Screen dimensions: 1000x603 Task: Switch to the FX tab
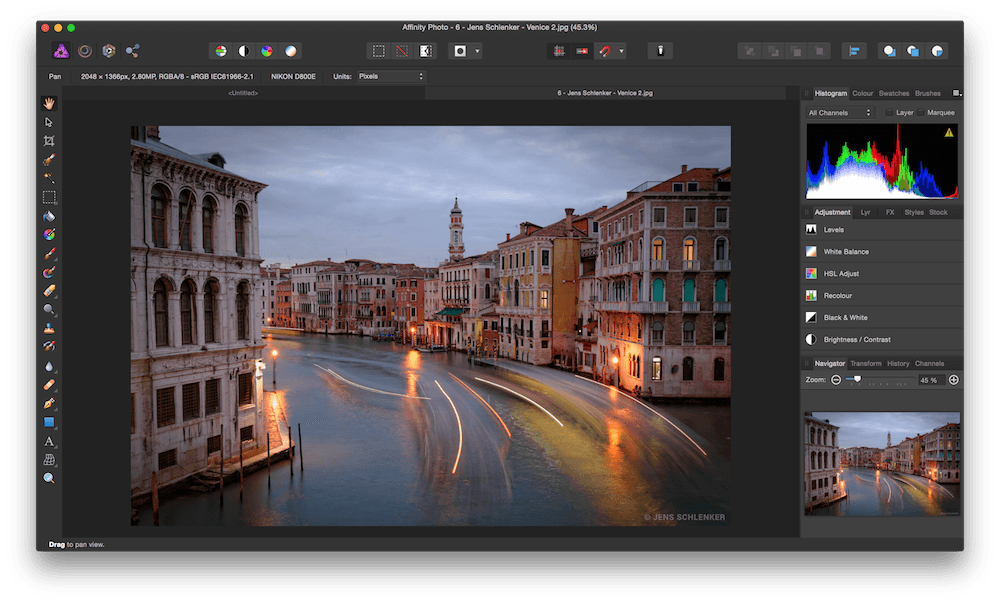point(890,212)
